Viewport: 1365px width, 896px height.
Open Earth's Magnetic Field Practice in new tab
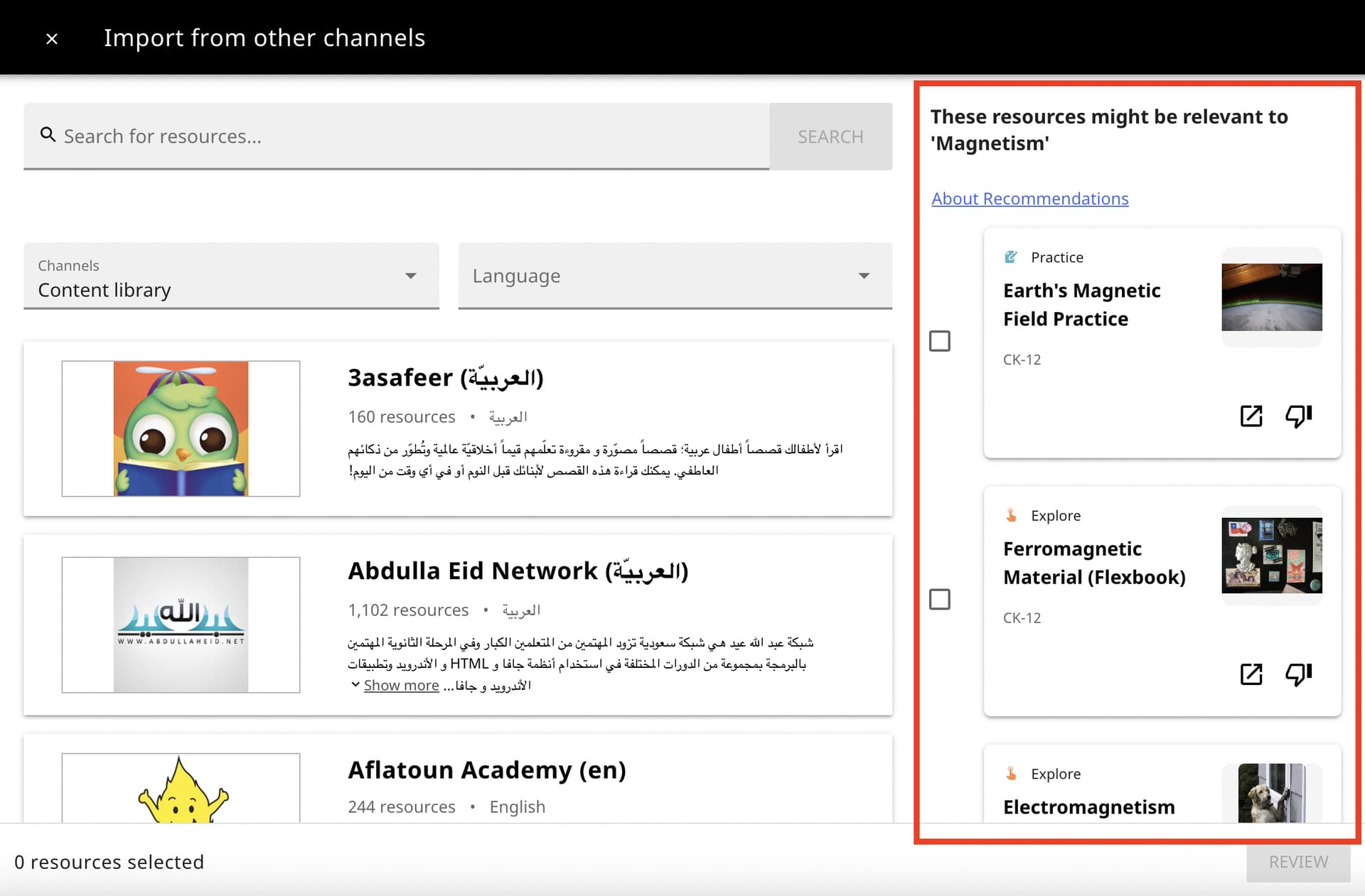(x=1251, y=416)
